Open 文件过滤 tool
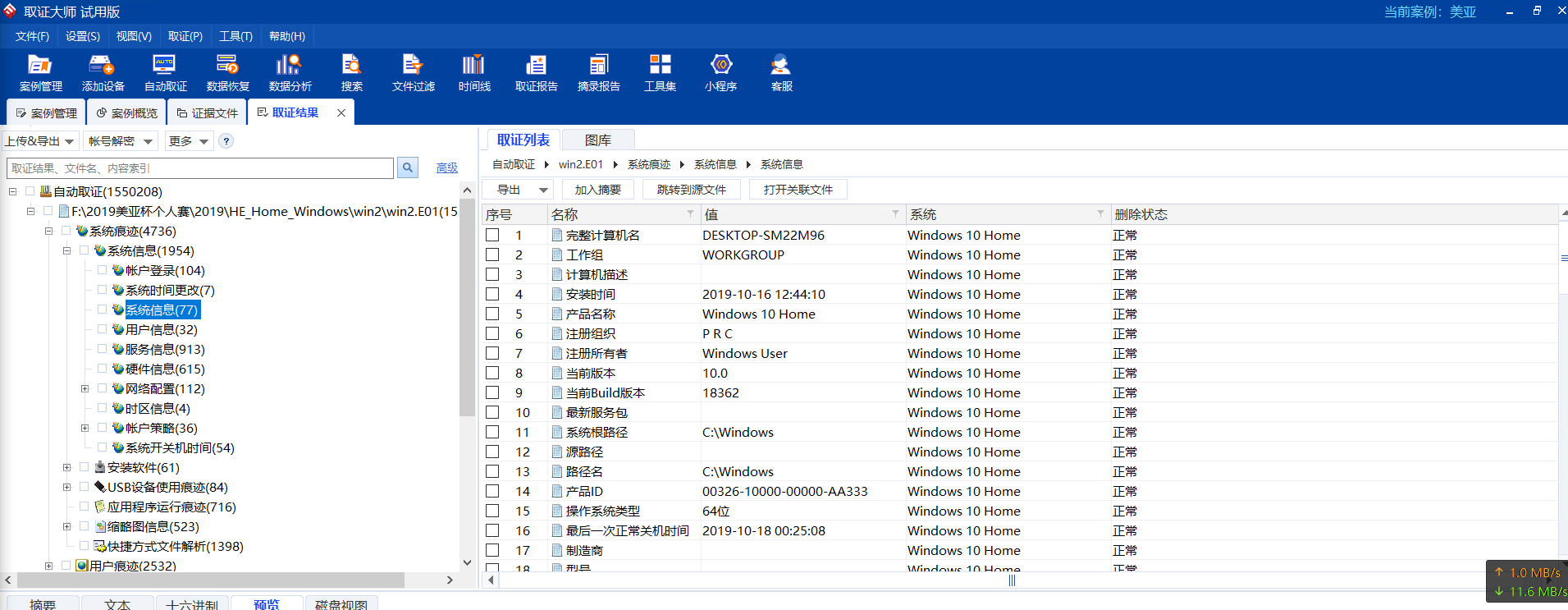The height and width of the screenshot is (610, 1568). (413, 73)
